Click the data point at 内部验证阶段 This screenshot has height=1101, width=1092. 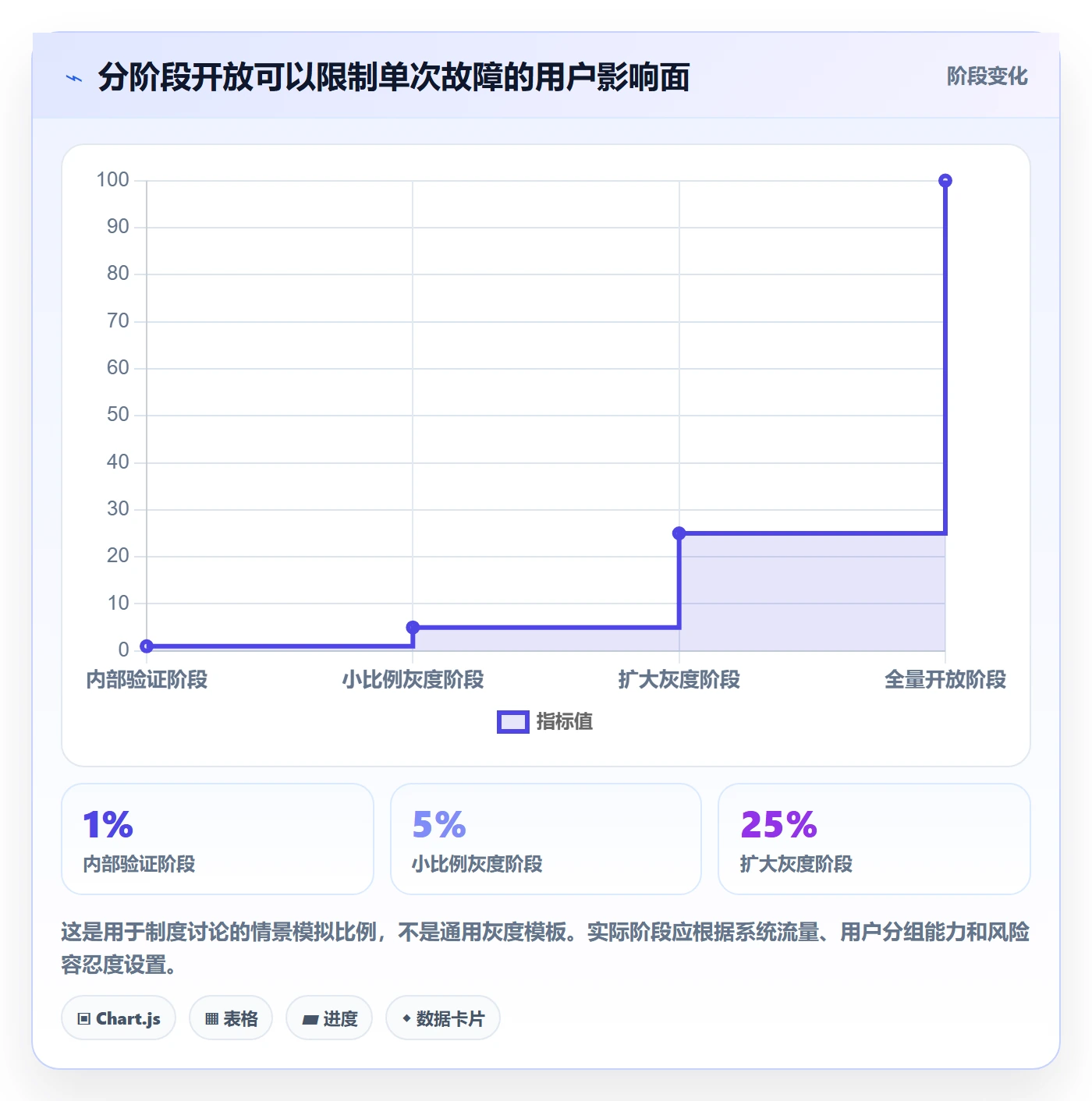click(147, 646)
